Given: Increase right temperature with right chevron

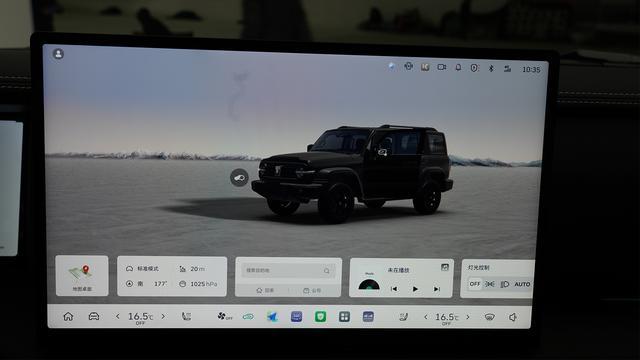Looking at the screenshot, I should (468, 317).
